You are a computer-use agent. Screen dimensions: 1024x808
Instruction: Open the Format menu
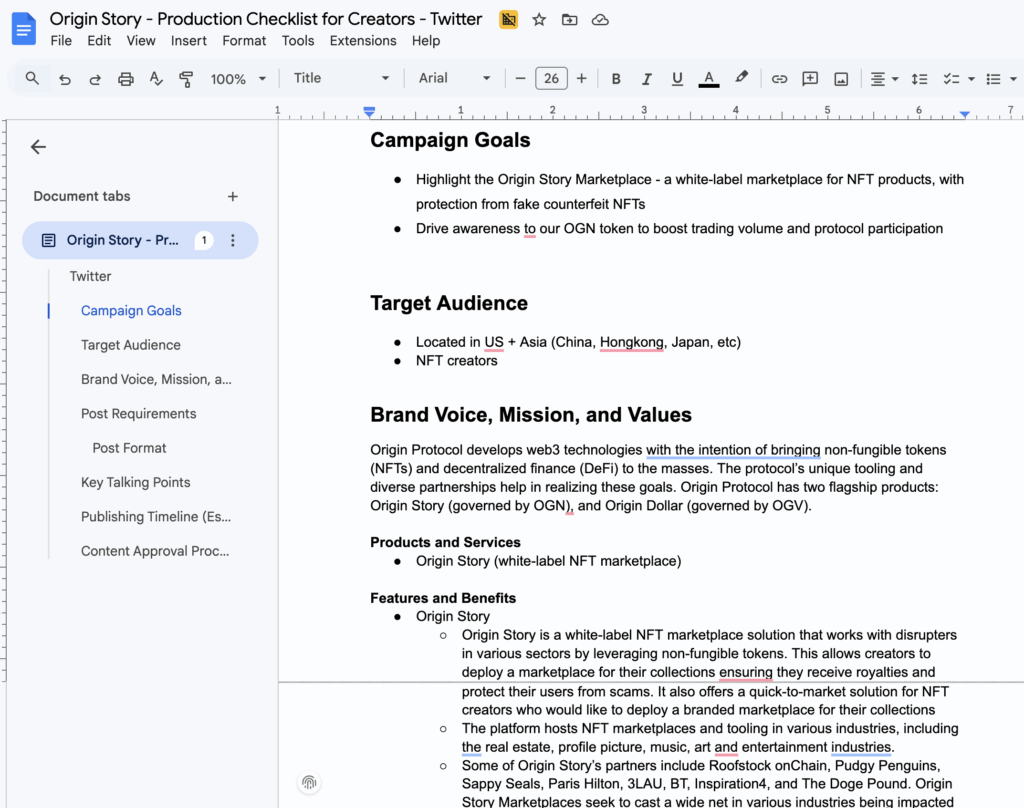point(244,41)
